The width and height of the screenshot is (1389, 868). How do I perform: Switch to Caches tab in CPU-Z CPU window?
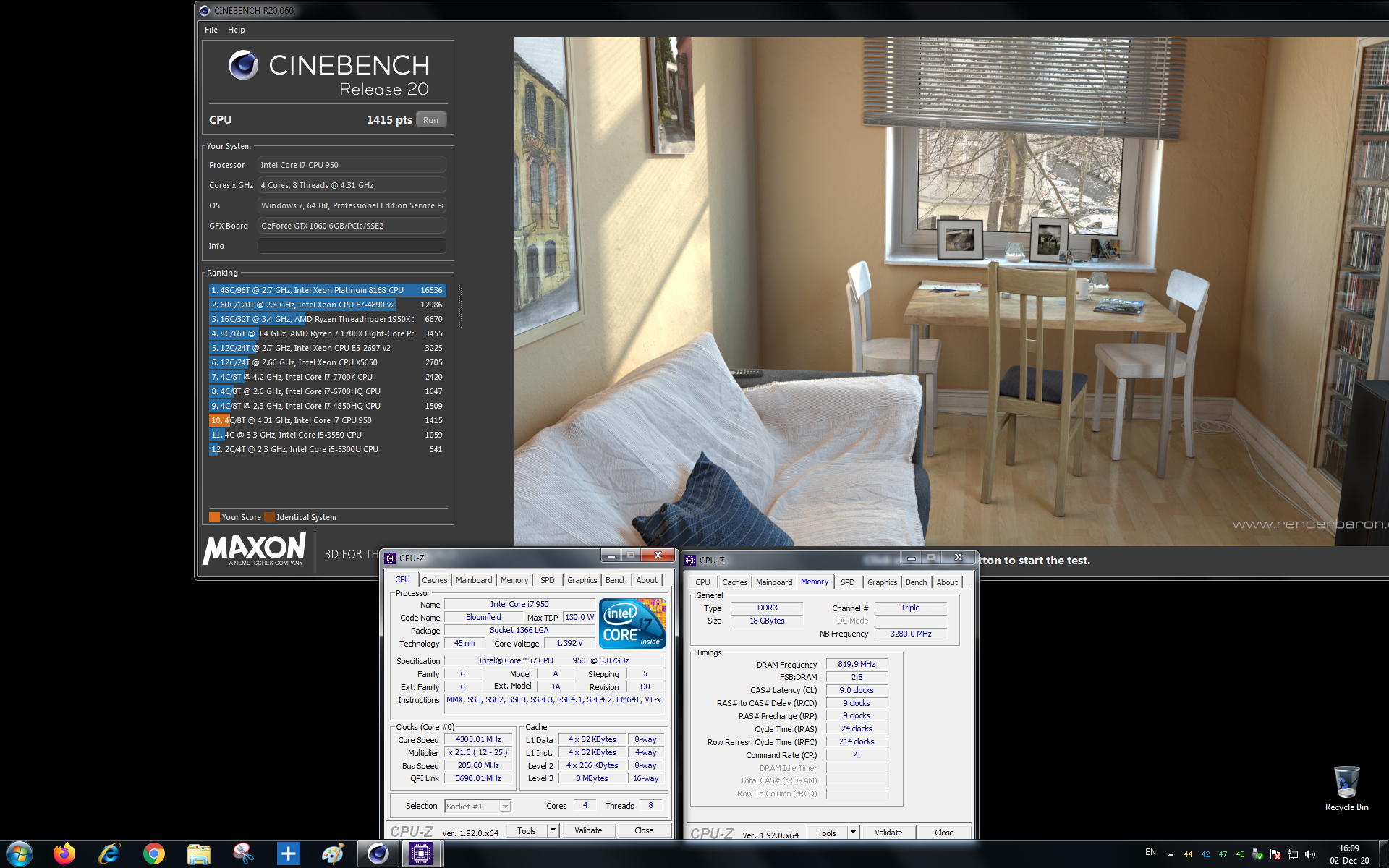tap(434, 580)
